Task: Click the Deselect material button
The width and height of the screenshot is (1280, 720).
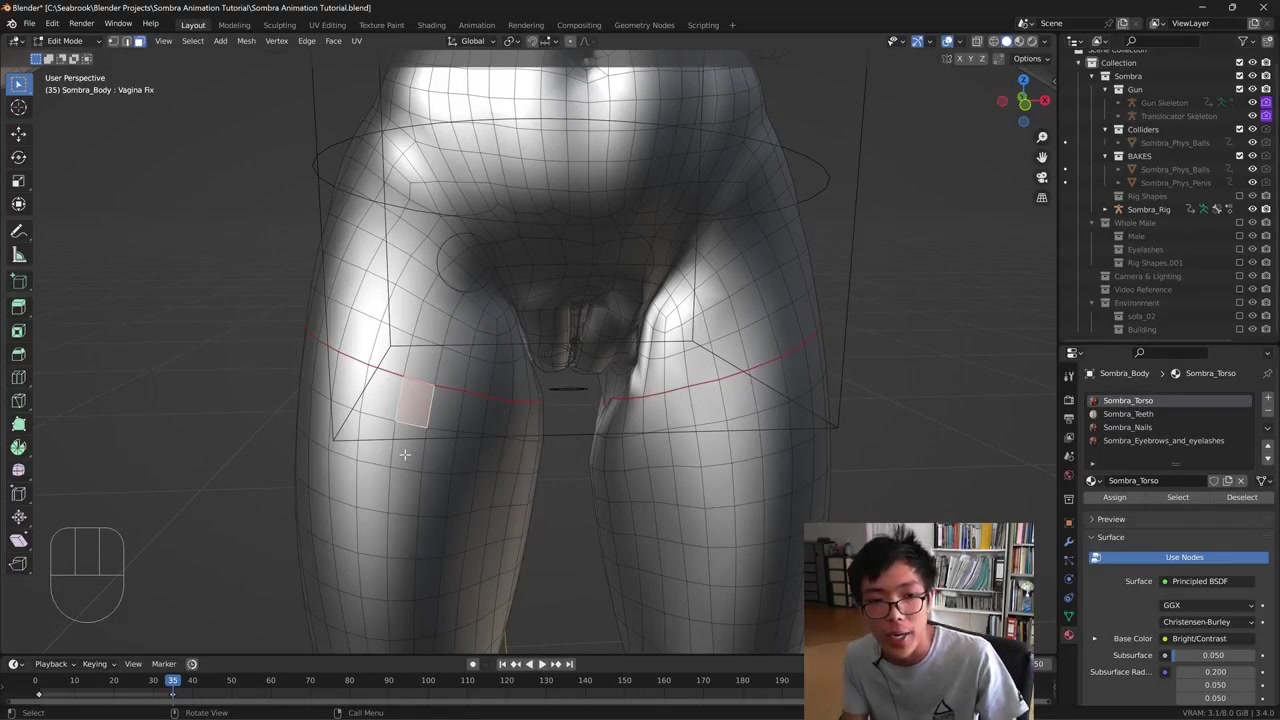Action: [x=1241, y=497]
